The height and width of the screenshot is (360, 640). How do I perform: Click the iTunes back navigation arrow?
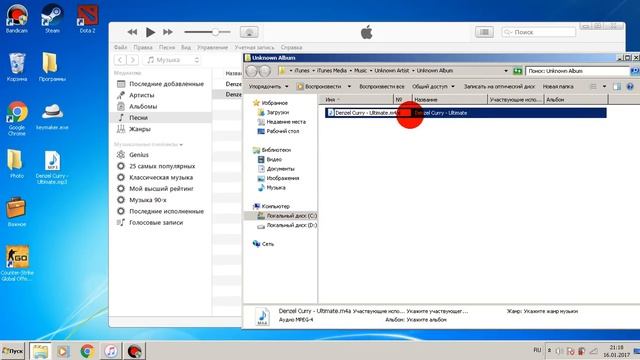[120, 60]
